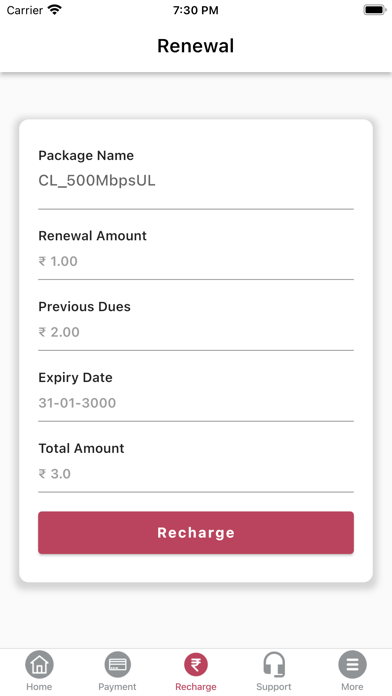Tap the Home house icon
Image resolution: width=392 pixels, height=696 pixels.
point(39,664)
